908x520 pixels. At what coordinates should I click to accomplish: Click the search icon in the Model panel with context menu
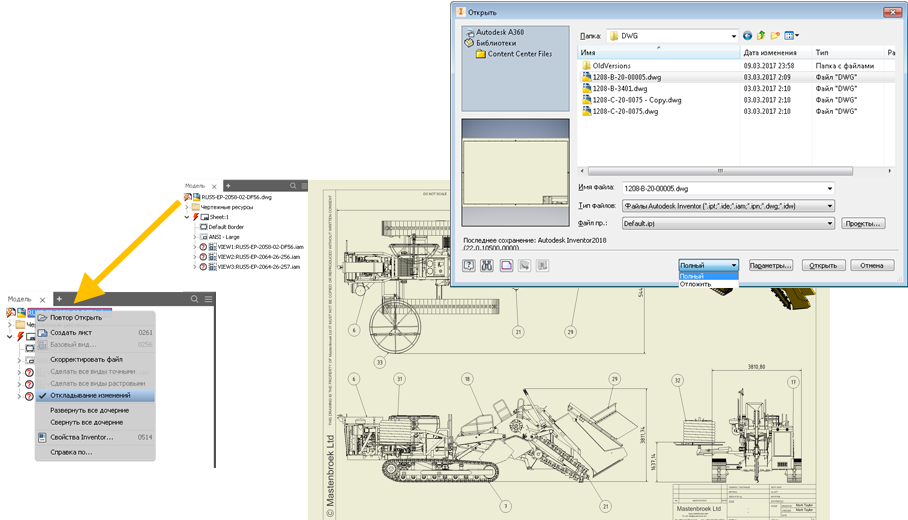click(195, 299)
